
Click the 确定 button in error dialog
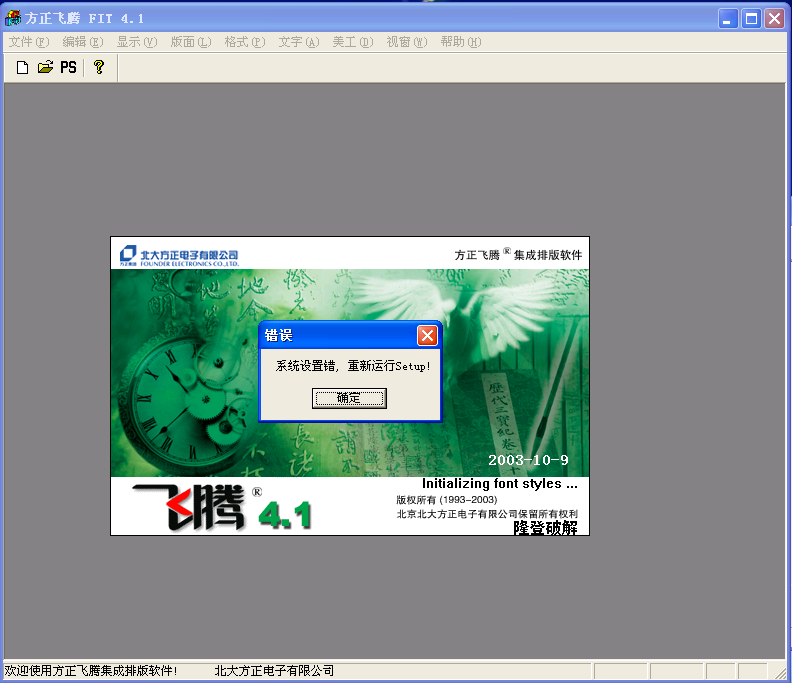click(349, 398)
